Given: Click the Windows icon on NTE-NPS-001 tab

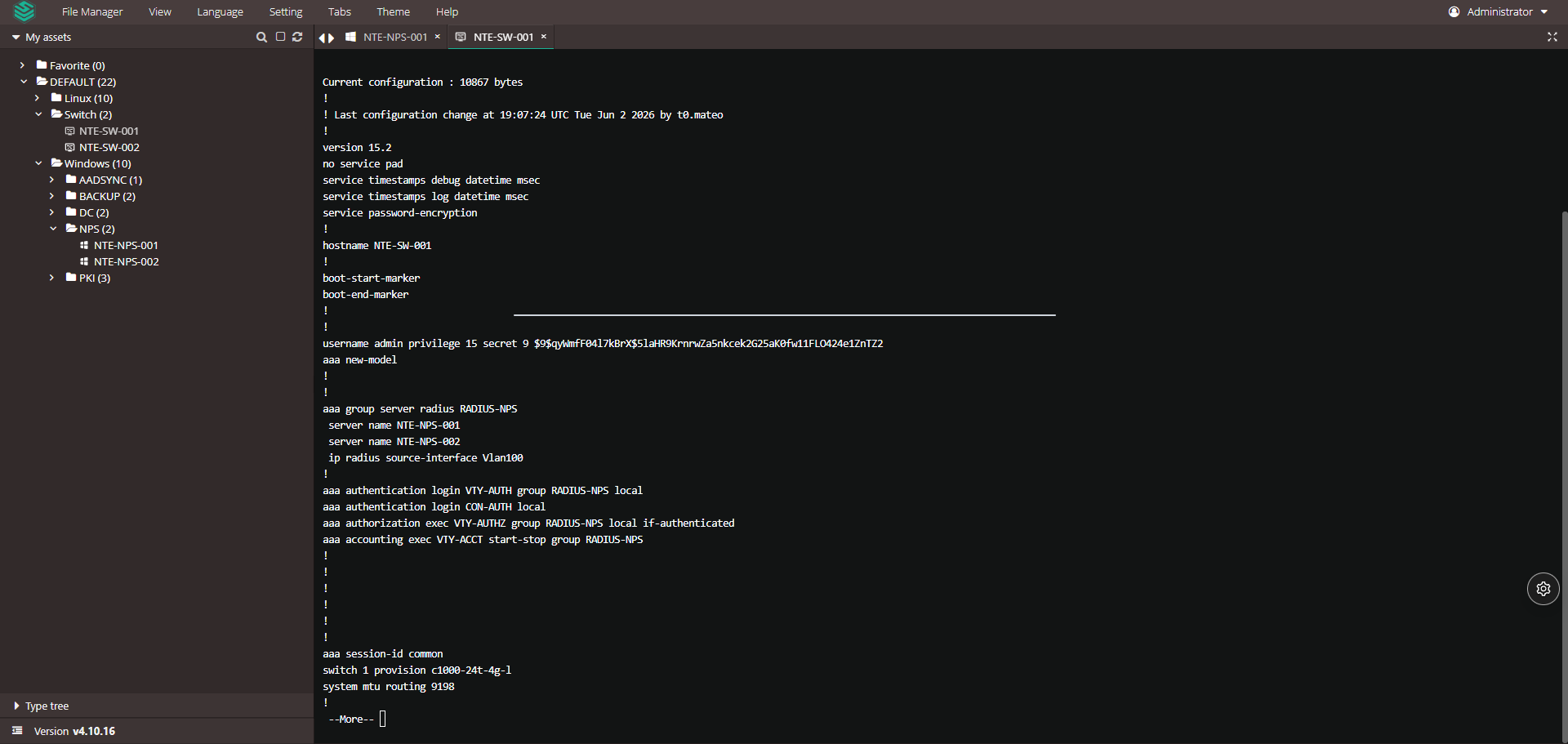Looking at the screenshot, I should 350,37.
